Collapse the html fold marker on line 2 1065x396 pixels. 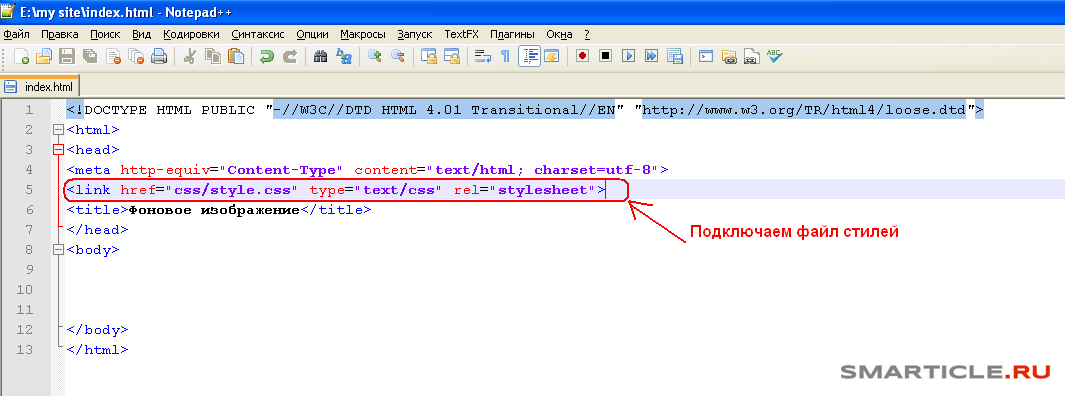click(57, 130)
